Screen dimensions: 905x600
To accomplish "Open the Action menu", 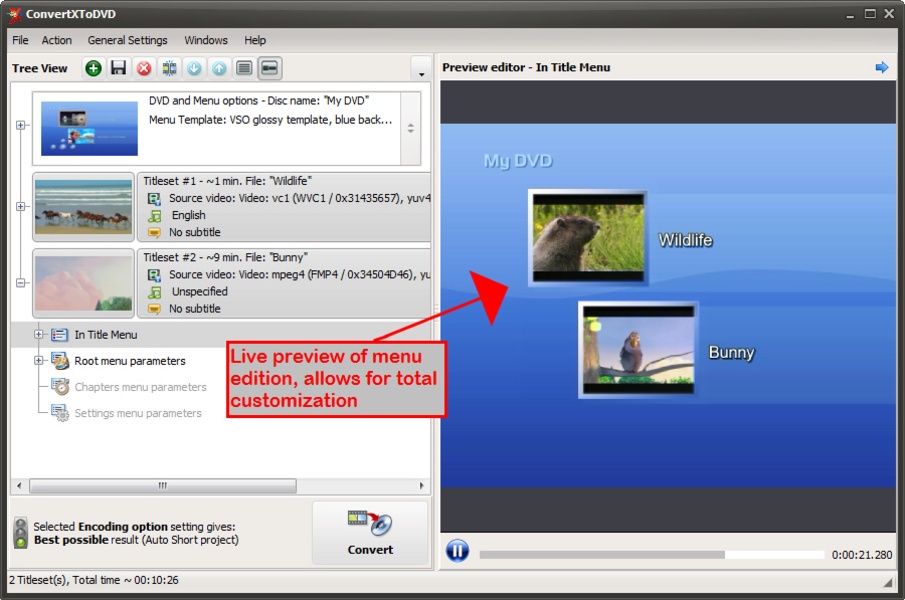I will click(56, 40).
